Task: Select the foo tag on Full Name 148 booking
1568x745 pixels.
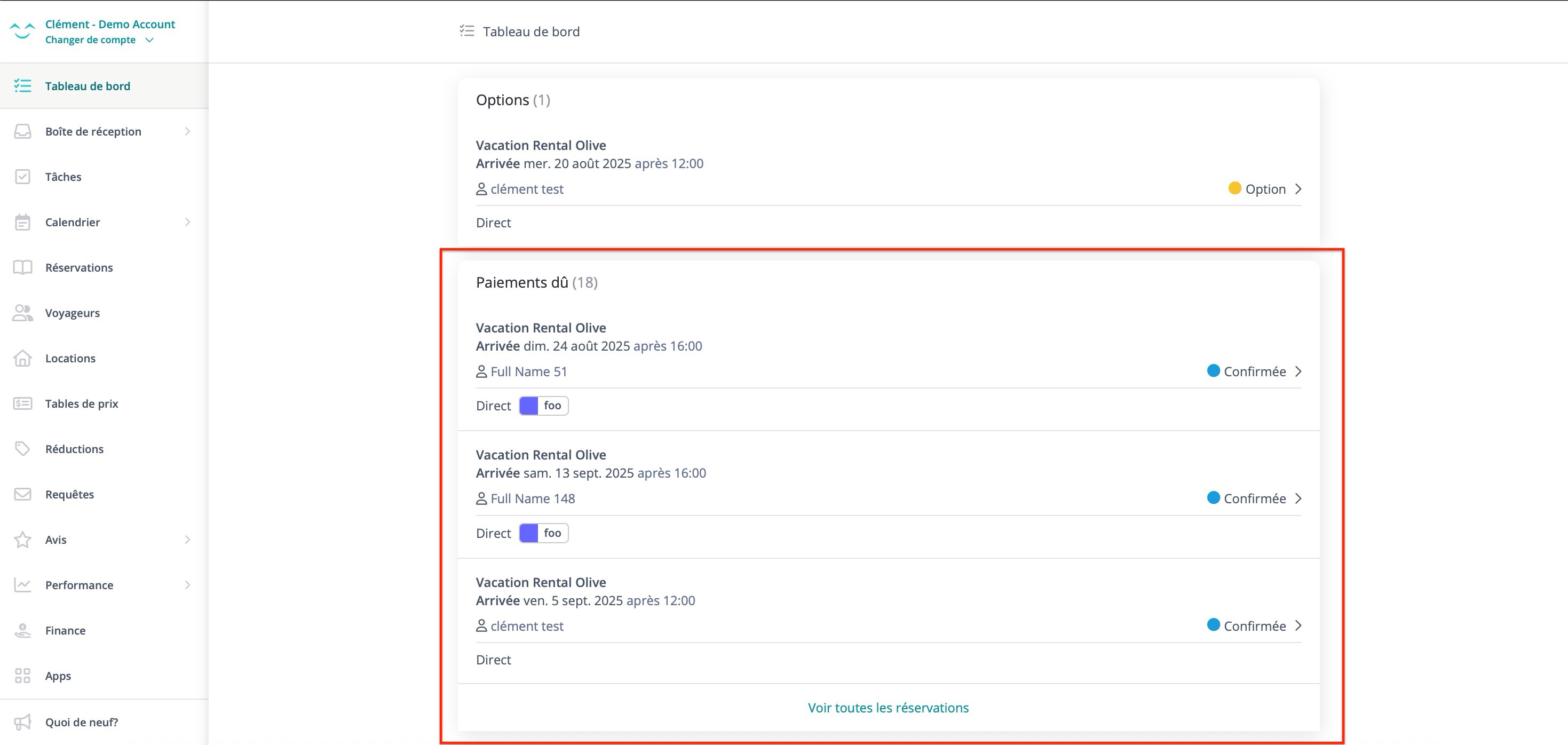Action: pyautogui.click(x=543, y=533)
